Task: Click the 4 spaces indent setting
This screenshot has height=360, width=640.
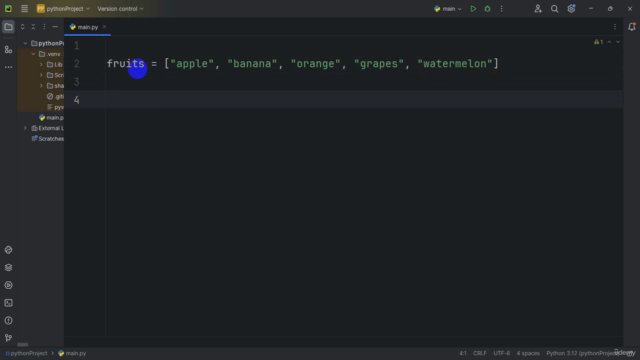Action: (528, 353)
